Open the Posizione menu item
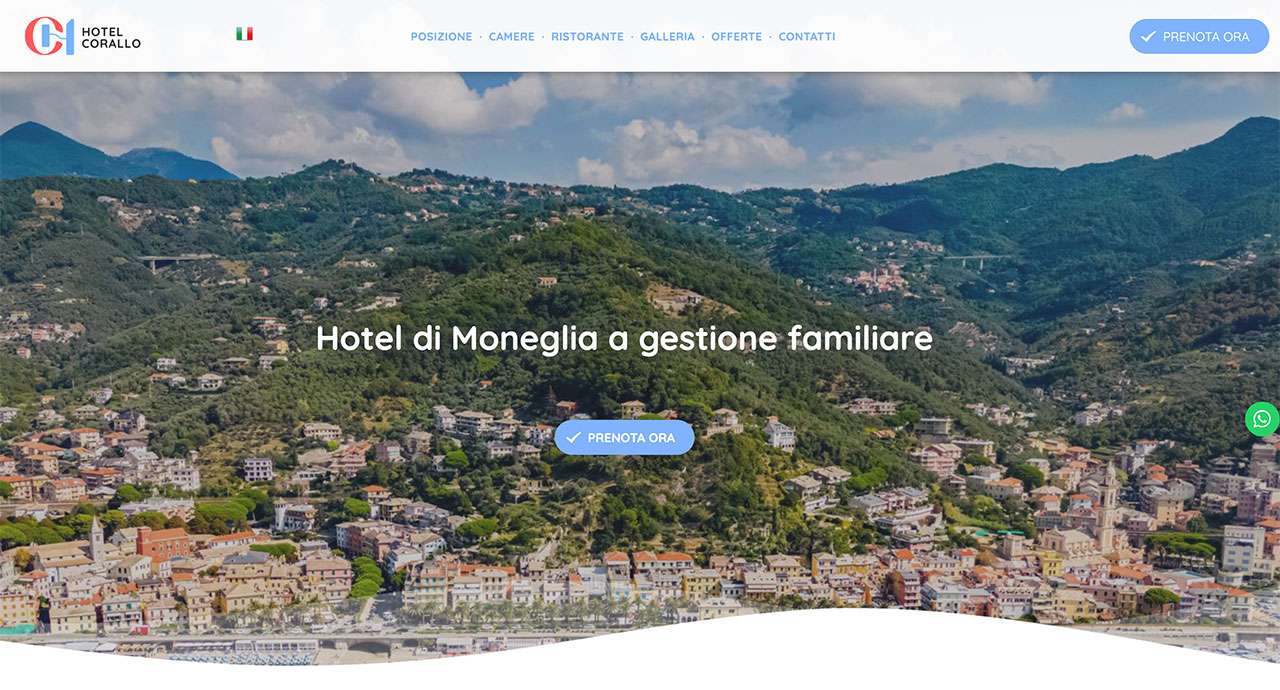1280x690 pixels. (x=441, y=36)
